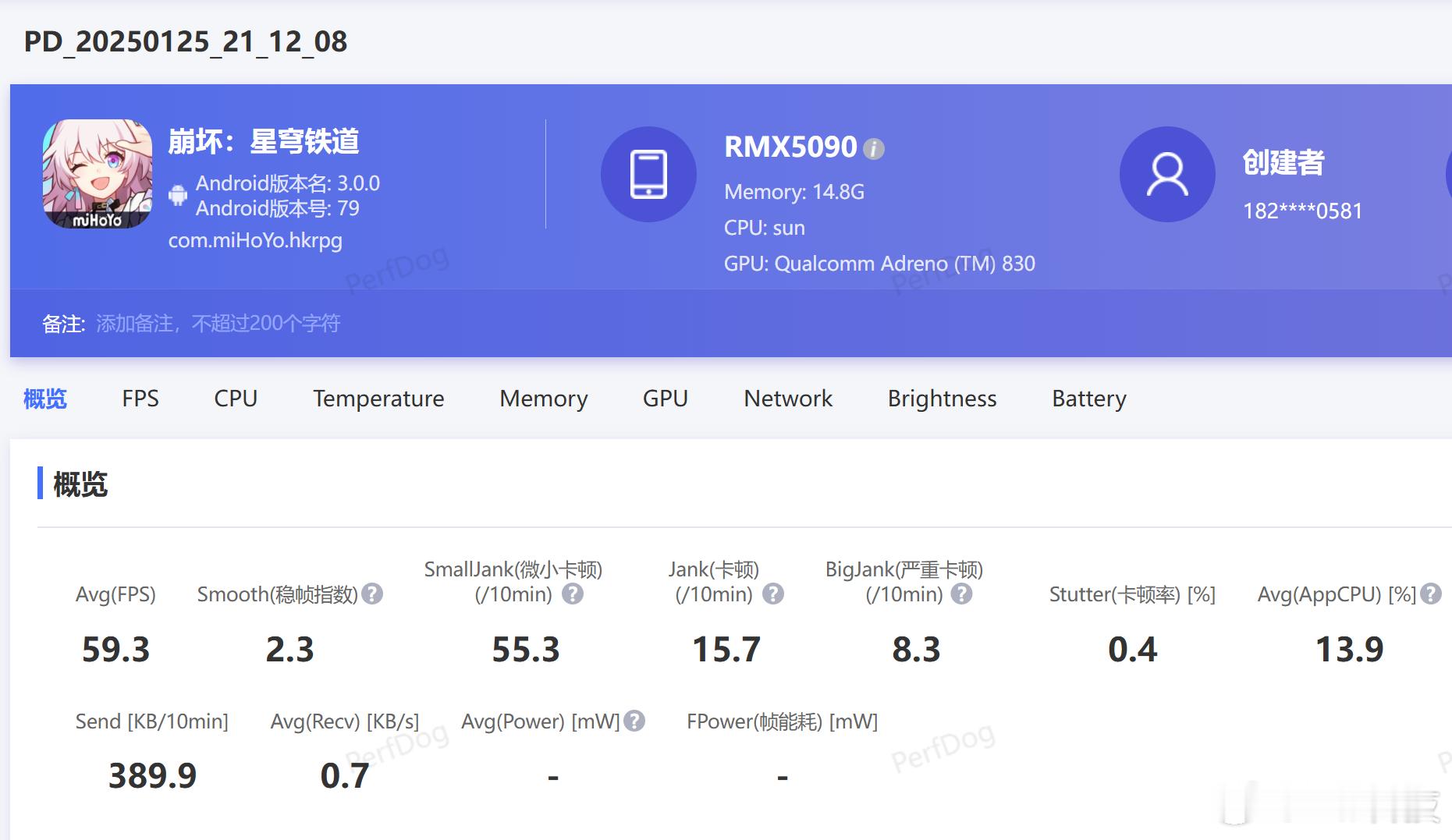Open the Temperature tab
Viewport: 1452px width, 840px height.
[x=378, y=399]
